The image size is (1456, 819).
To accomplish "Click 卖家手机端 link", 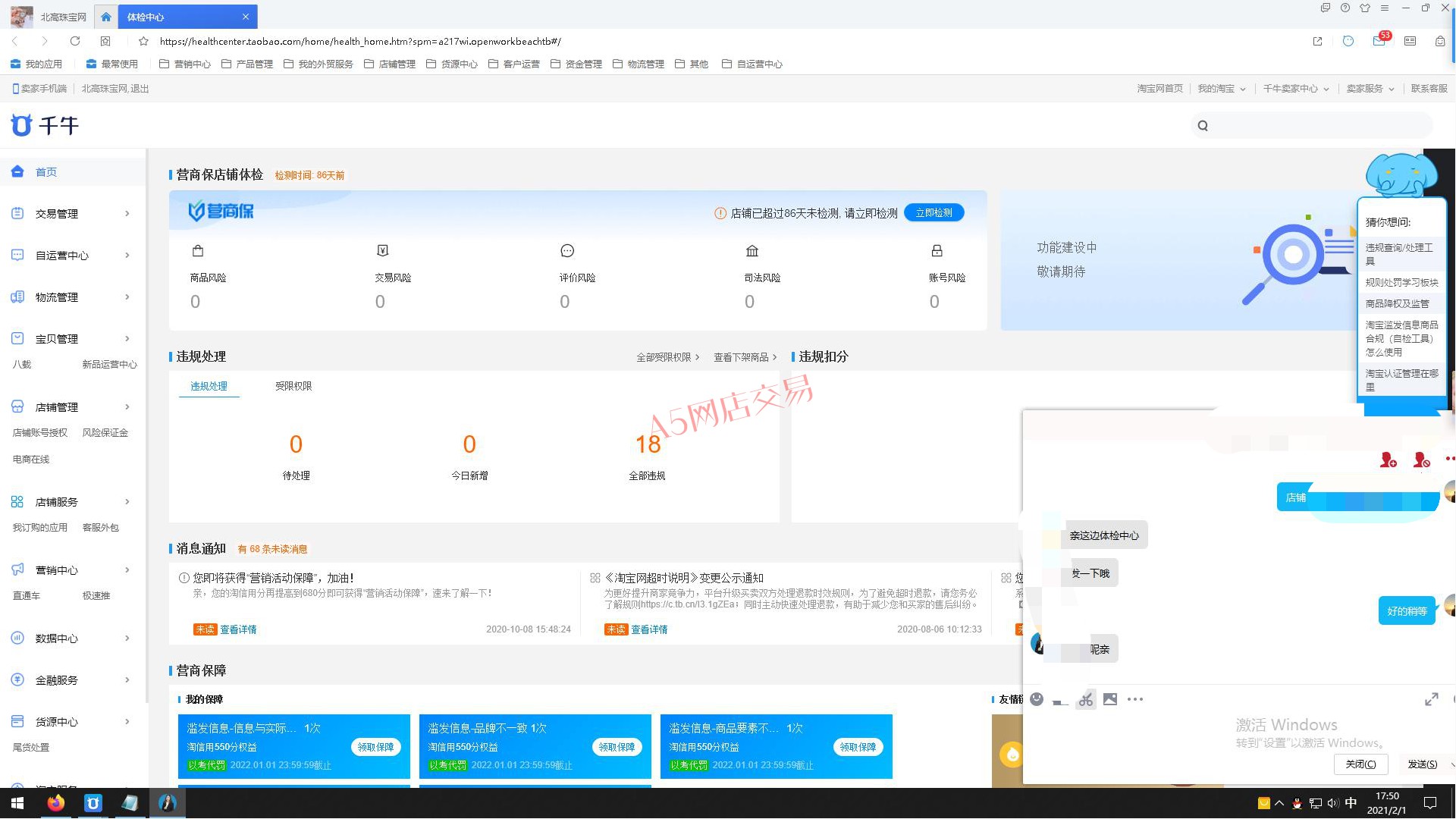I will 39,89.
